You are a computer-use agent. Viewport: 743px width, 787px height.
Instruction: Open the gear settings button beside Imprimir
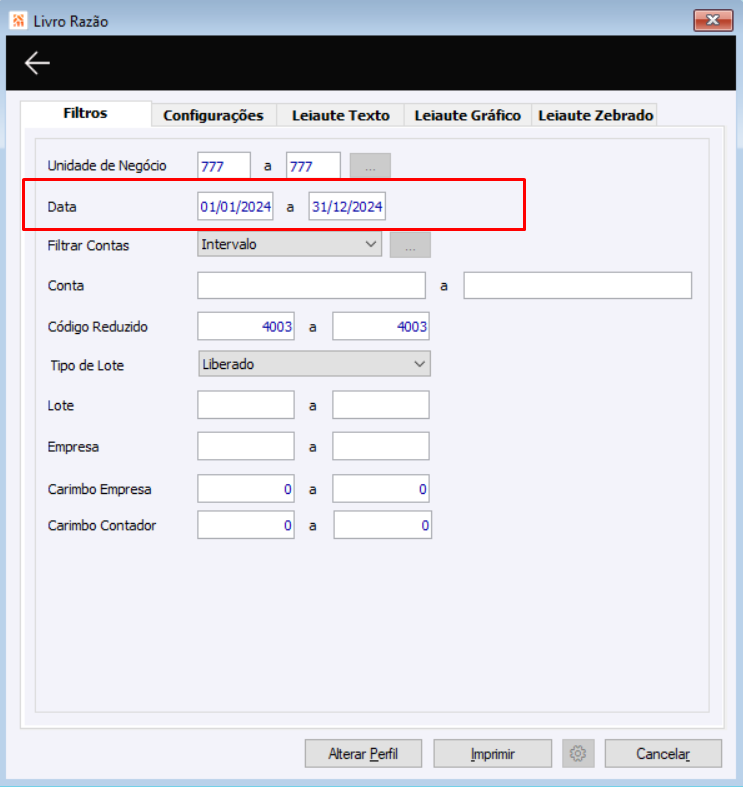[578, 753]
